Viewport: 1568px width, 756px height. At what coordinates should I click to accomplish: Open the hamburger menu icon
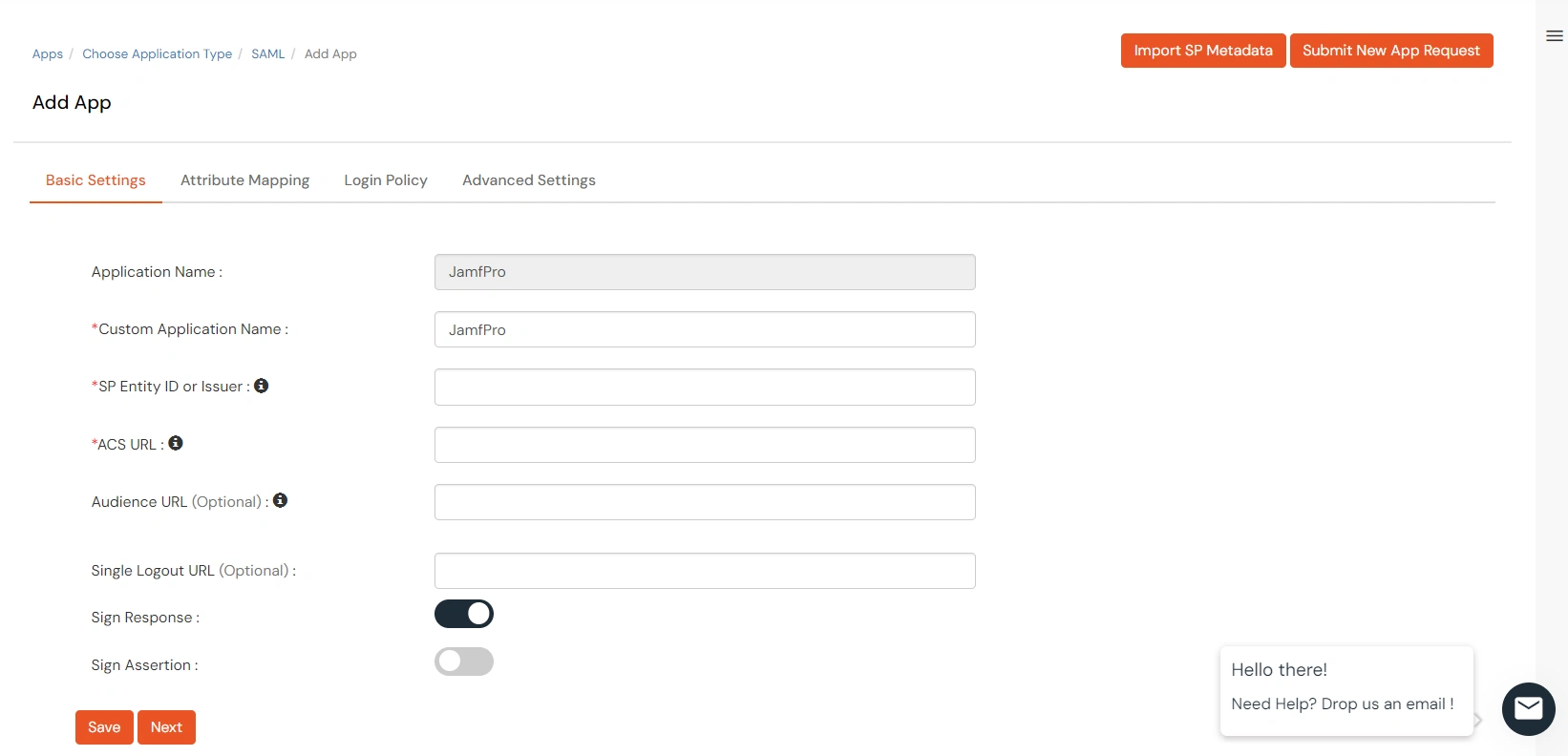click(x=1554, y=36)
